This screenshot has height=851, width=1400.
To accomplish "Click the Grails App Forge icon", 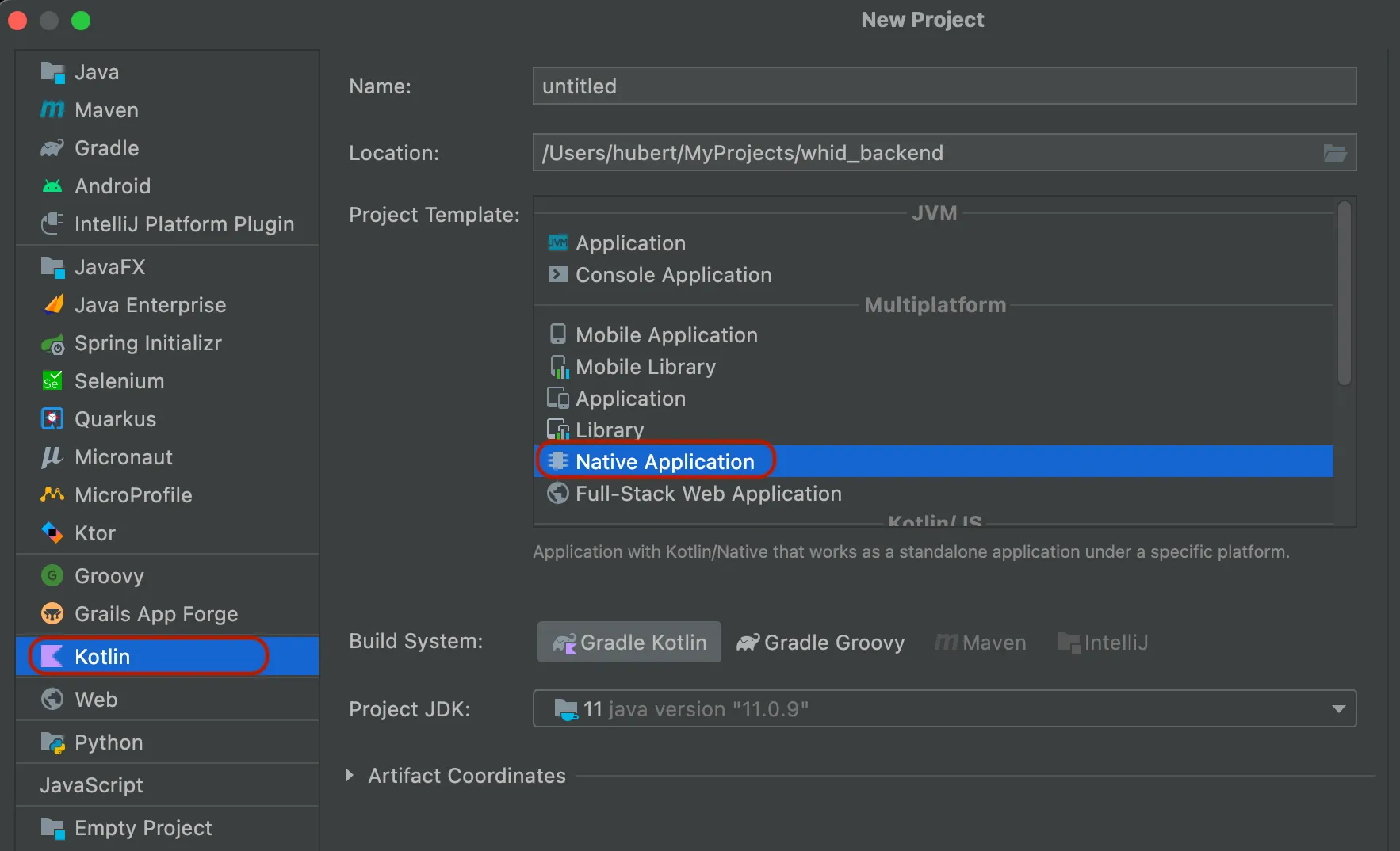I will pyautogui.click(x=52, y=614).
